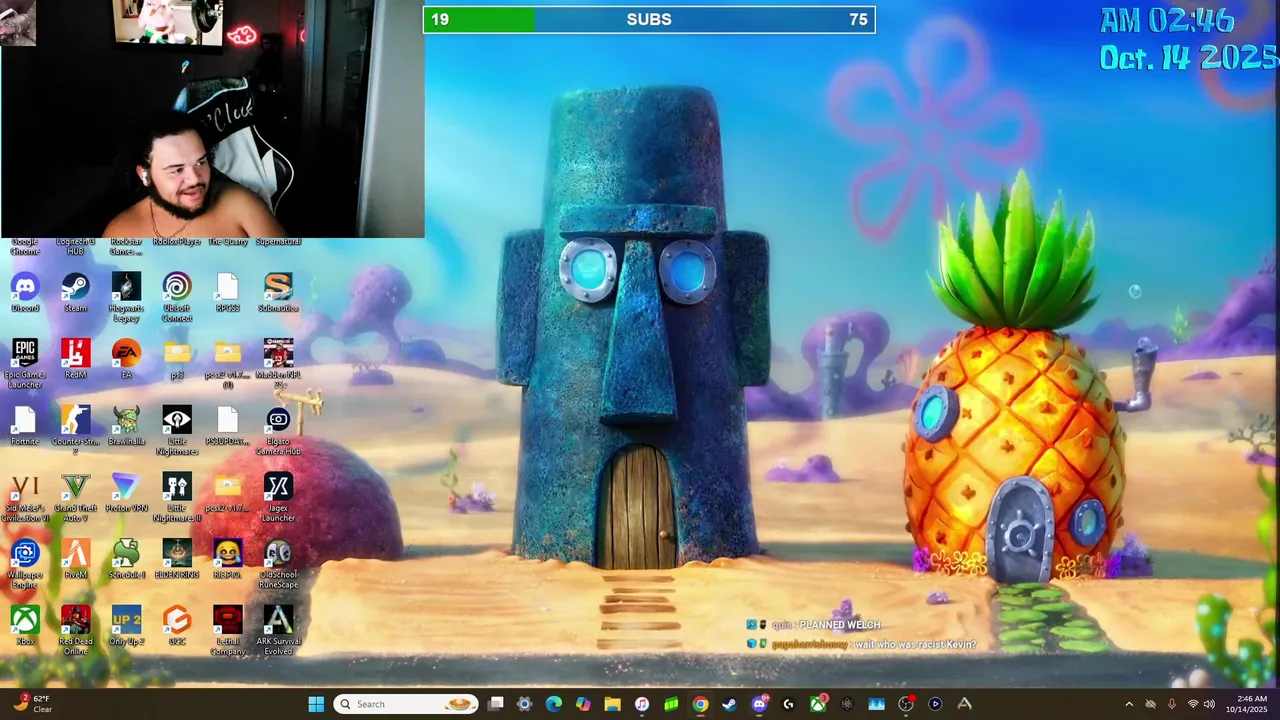Open the Epic Games Launcher shortcut
This screenshot has width=1280, height=720.
[x=25, y=364]
